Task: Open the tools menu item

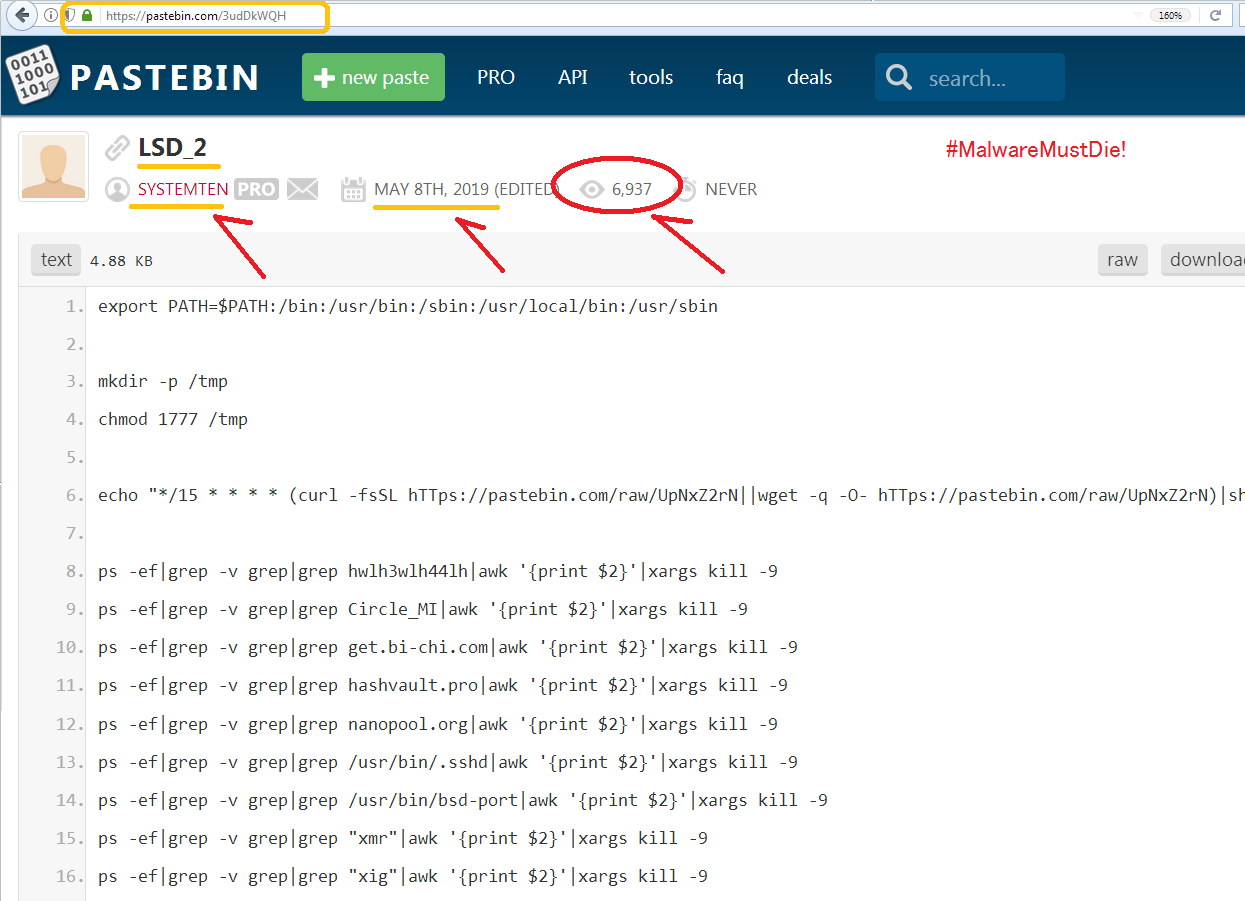Action: [651, 77]
